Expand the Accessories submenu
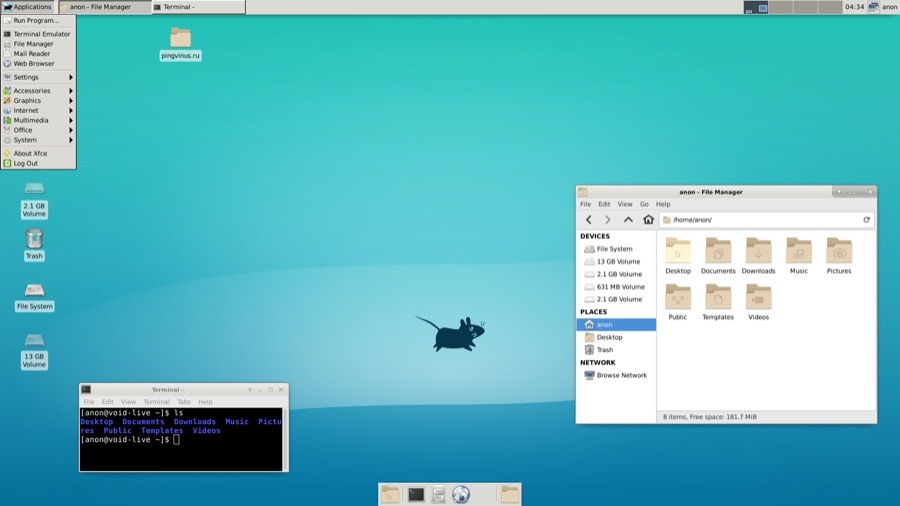The height and width of the screenshot is (506, 900). (38, 91)
